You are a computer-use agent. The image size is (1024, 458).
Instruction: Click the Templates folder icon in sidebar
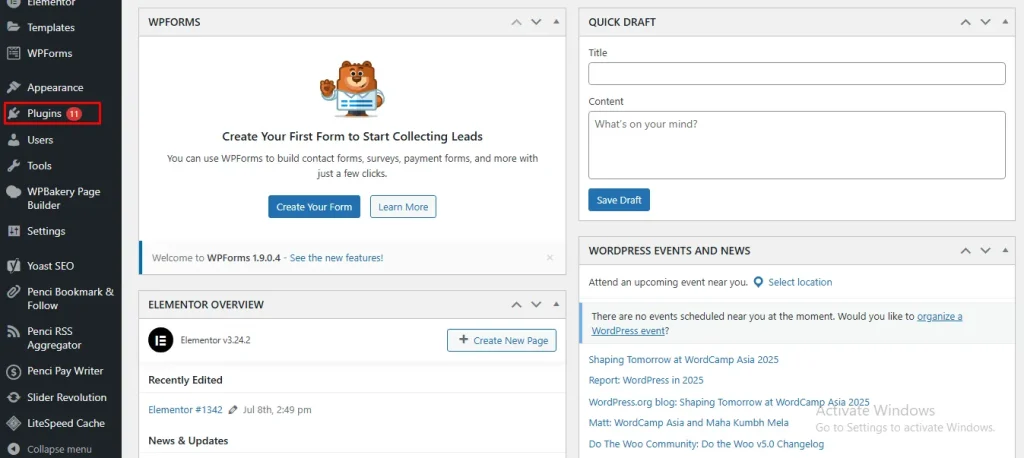coord(13,27)
